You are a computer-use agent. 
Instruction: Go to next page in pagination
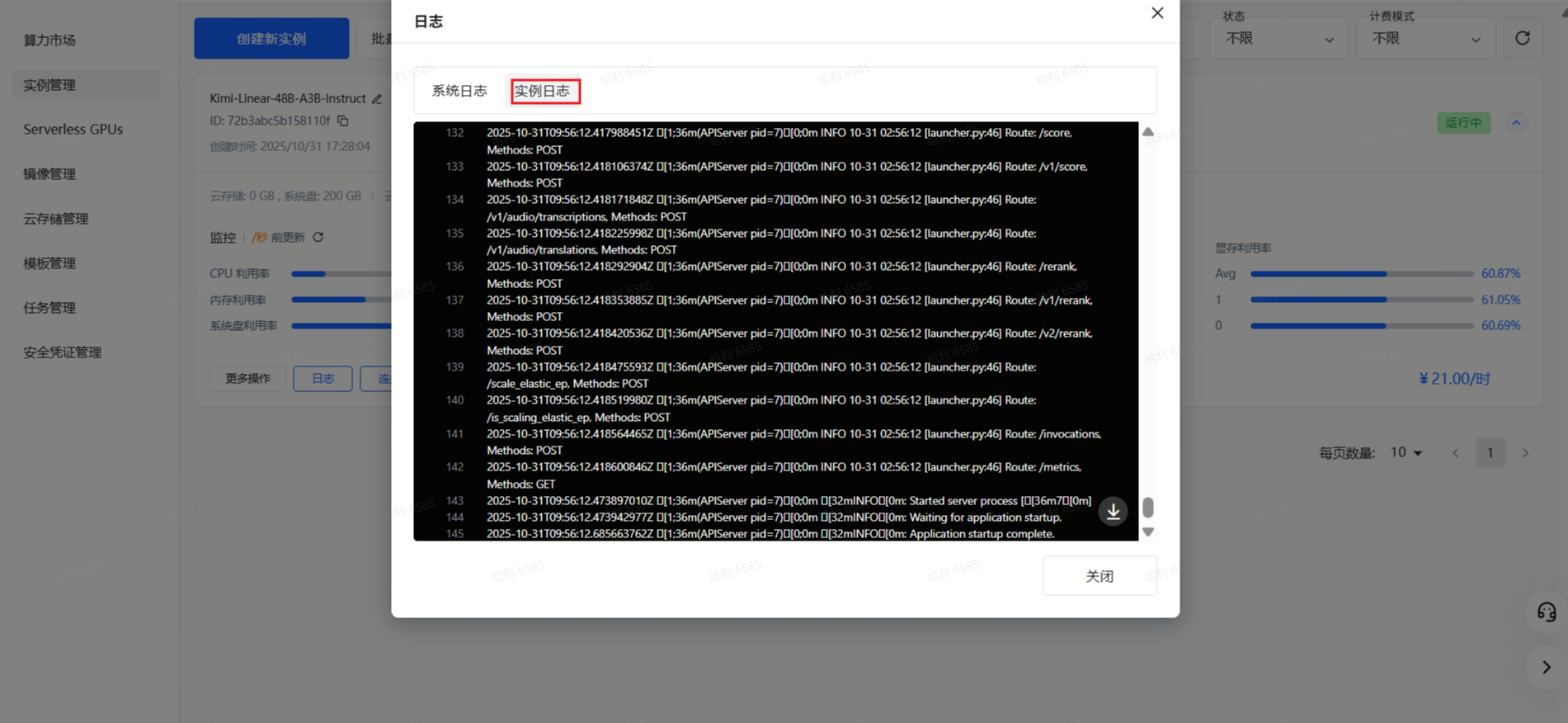(x=1525, y=453)
